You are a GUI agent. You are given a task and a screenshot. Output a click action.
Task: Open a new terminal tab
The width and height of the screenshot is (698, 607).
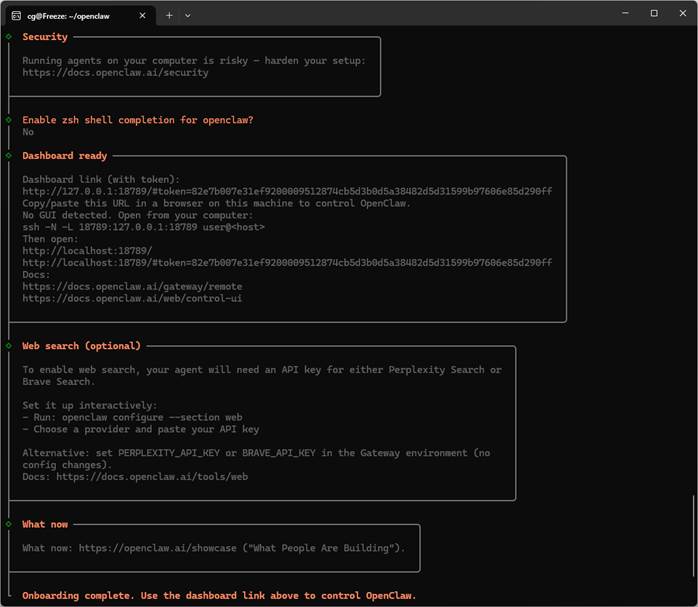(169, 15)
